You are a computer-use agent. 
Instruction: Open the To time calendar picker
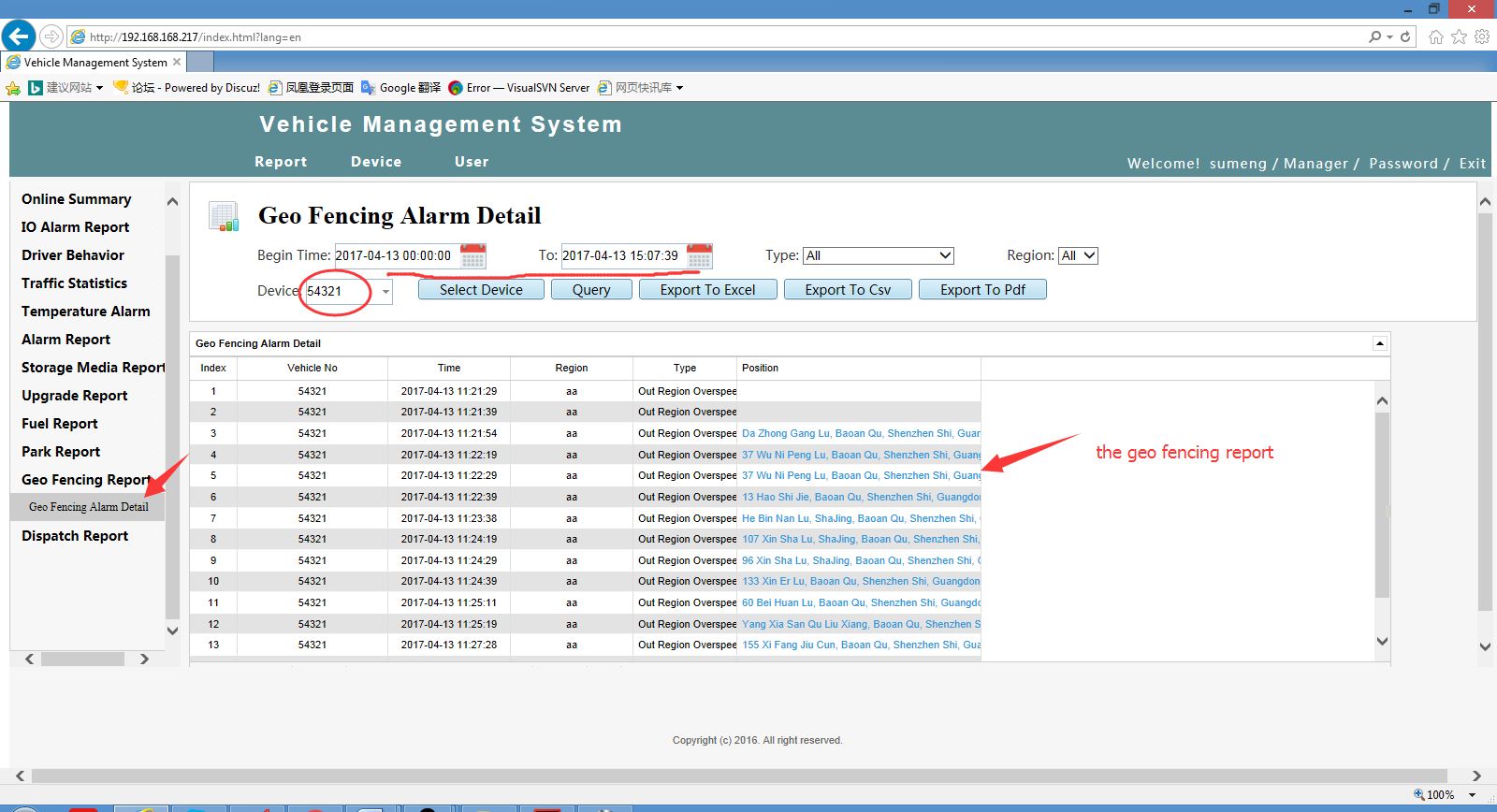tap(700, 255)
